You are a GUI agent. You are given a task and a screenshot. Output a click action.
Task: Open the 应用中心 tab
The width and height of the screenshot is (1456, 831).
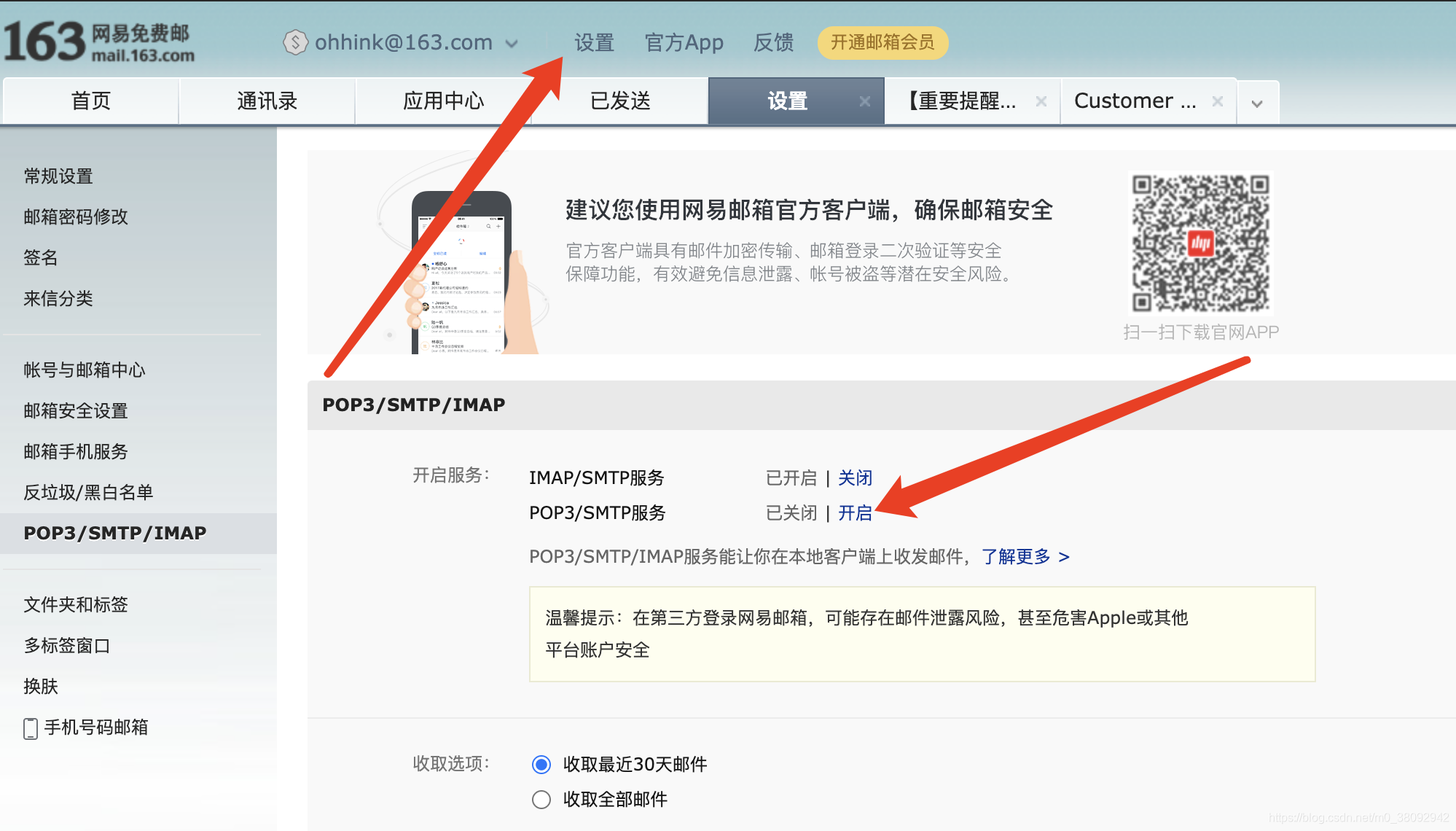[x=443, y=101]
